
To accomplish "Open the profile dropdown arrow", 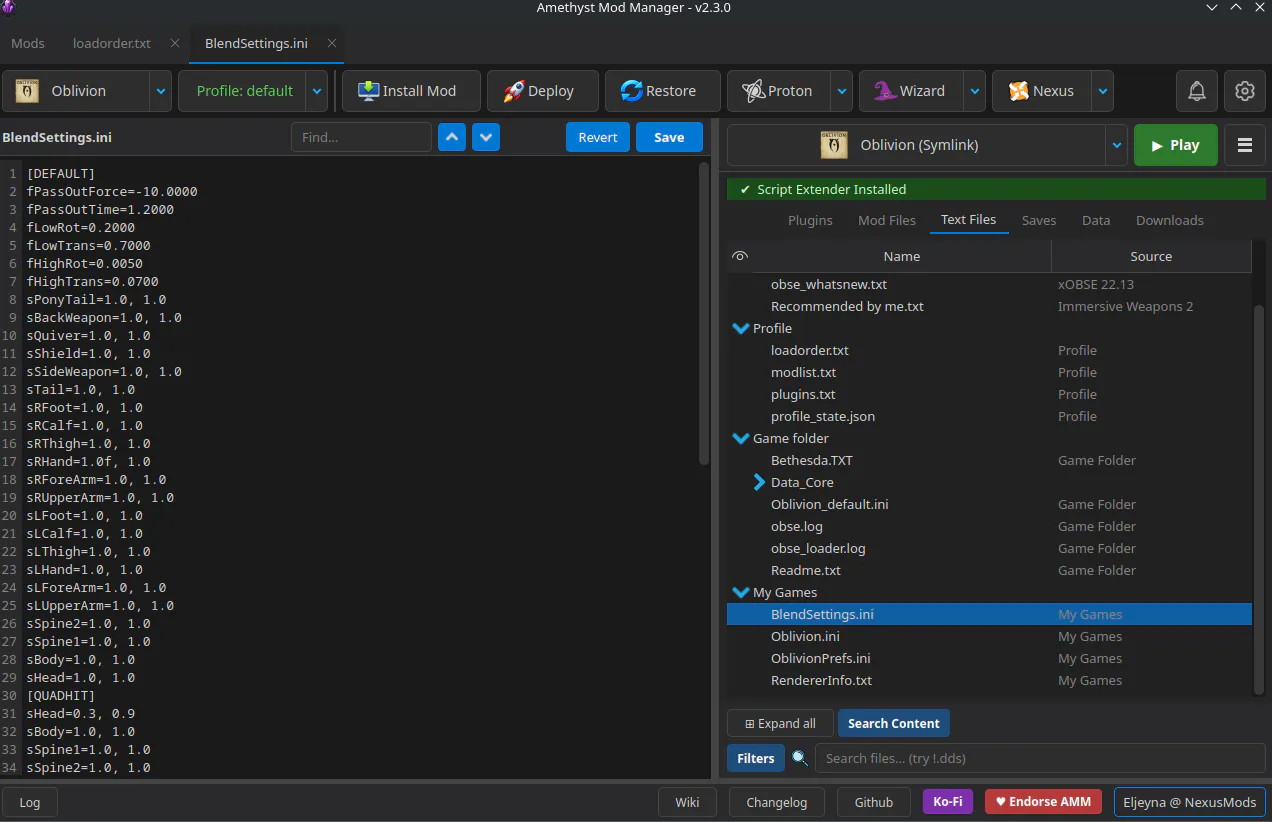I will coord(317,91).
